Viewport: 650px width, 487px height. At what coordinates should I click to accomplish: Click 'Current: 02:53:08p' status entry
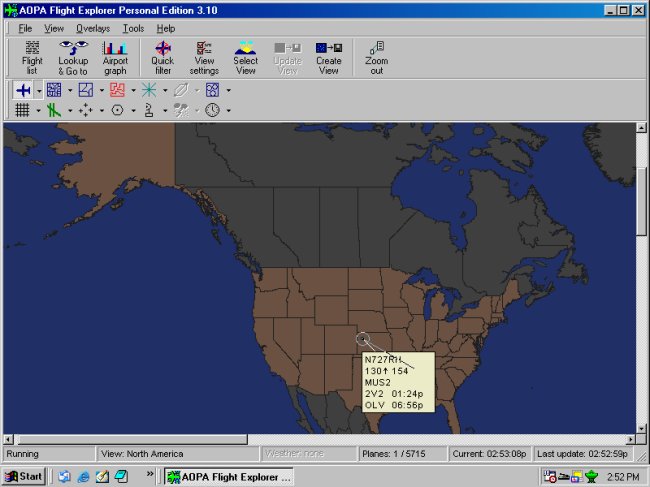(489, 454)
